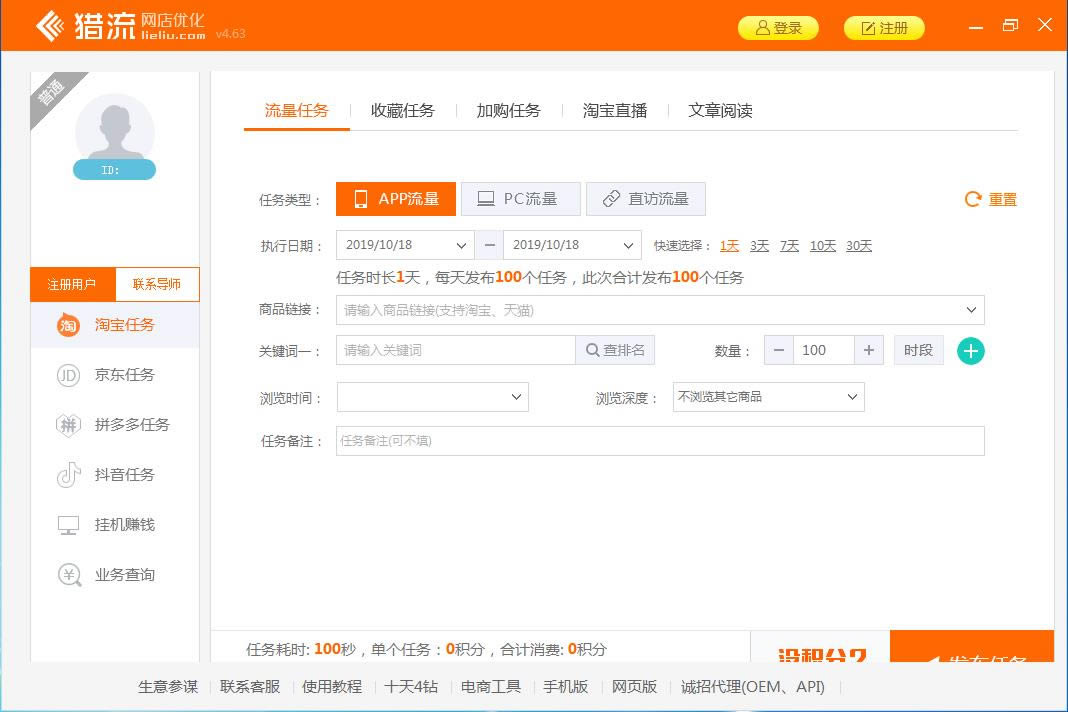1068x712 pixels.
Task: Switch to the 加购任务 tab
Action: [508, 110]
